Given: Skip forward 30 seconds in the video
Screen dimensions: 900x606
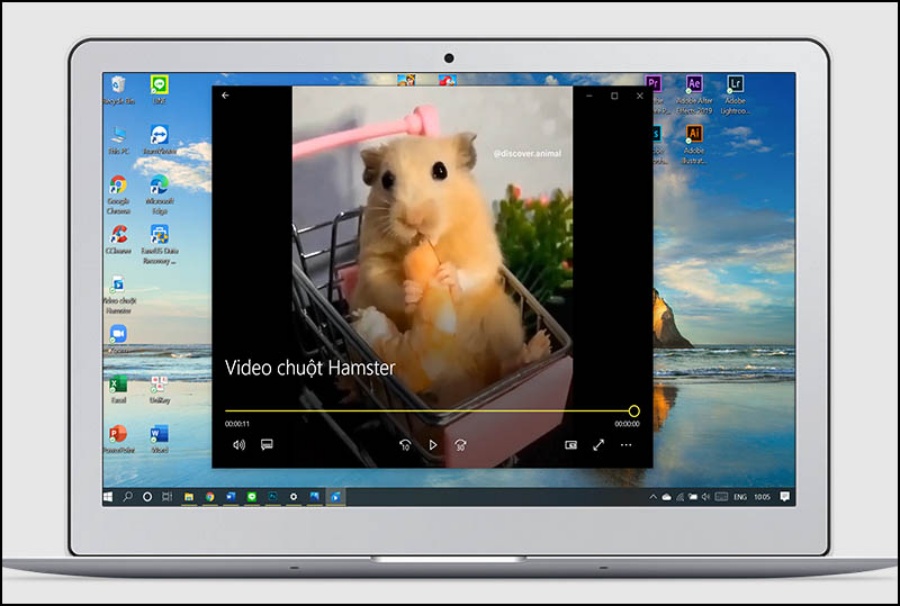Looking at the screenshot, I should pos(460,445).
